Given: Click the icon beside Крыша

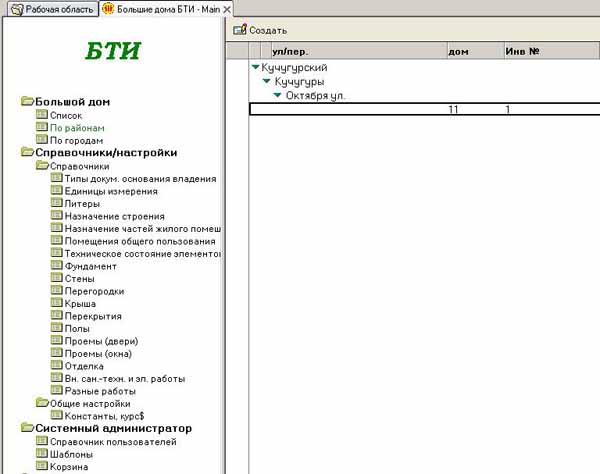Looking at the screenshot, I should pyautogui.click(x=57, y=303).
